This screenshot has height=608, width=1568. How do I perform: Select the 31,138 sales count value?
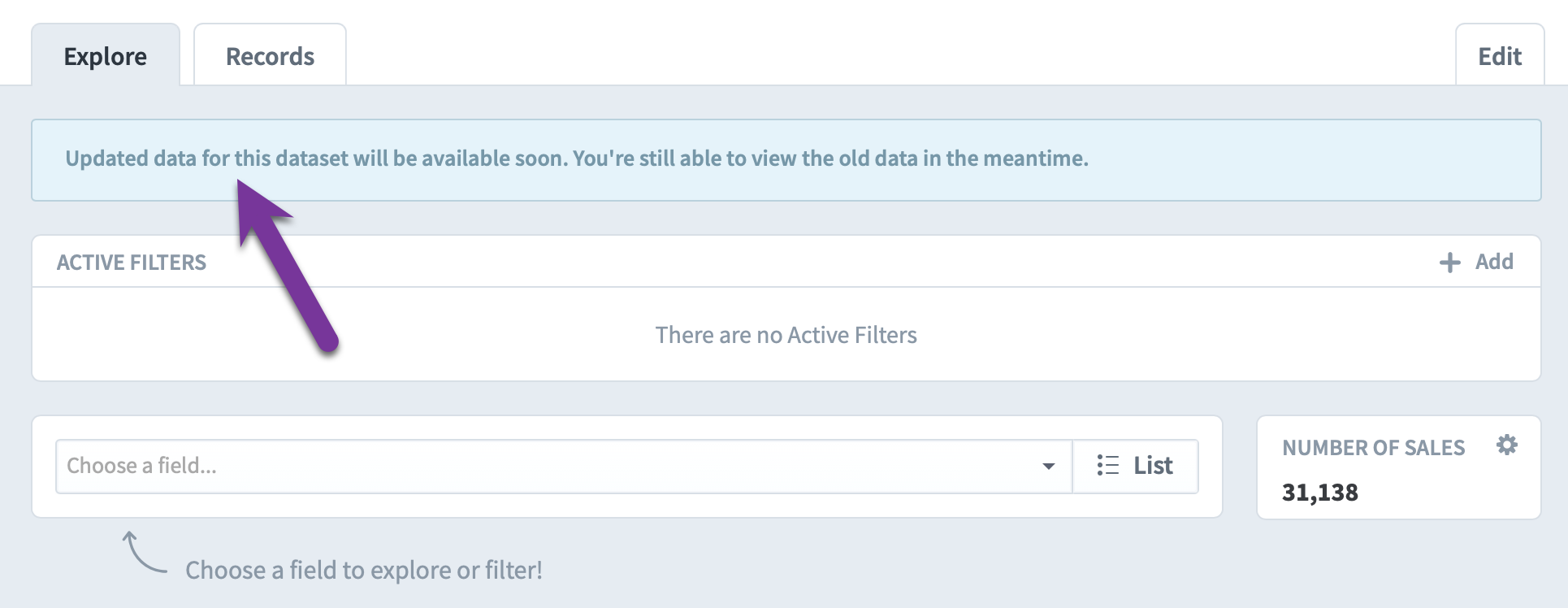tap(1320, 493)
